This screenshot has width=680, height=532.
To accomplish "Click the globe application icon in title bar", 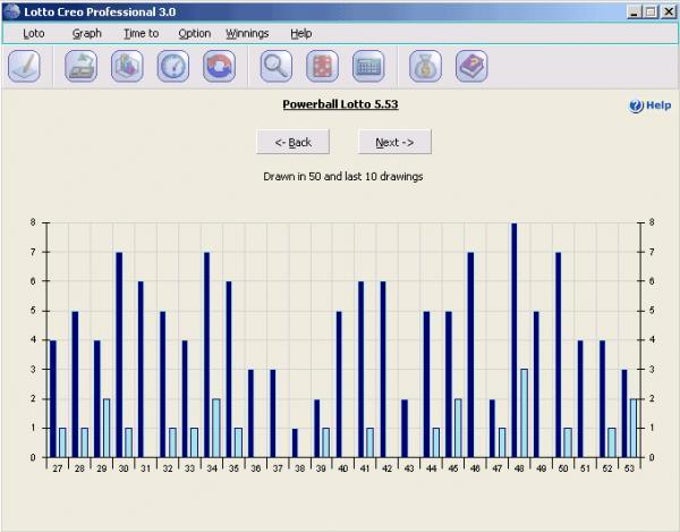I will click(12, 11).
